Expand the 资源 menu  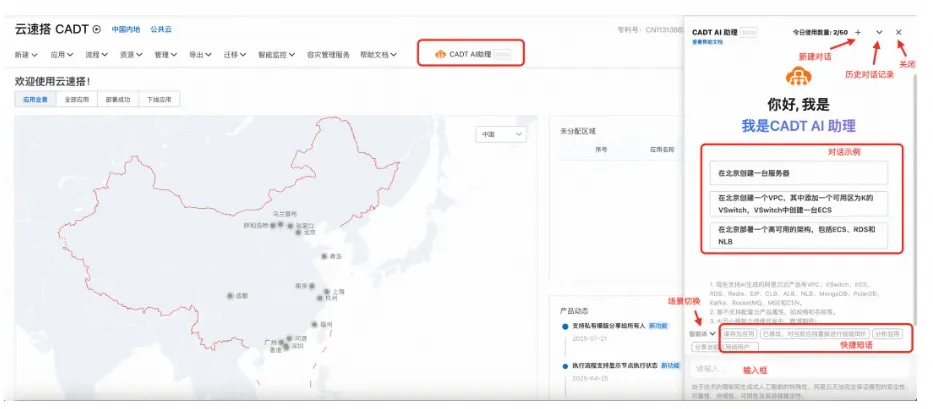(131, 54)
